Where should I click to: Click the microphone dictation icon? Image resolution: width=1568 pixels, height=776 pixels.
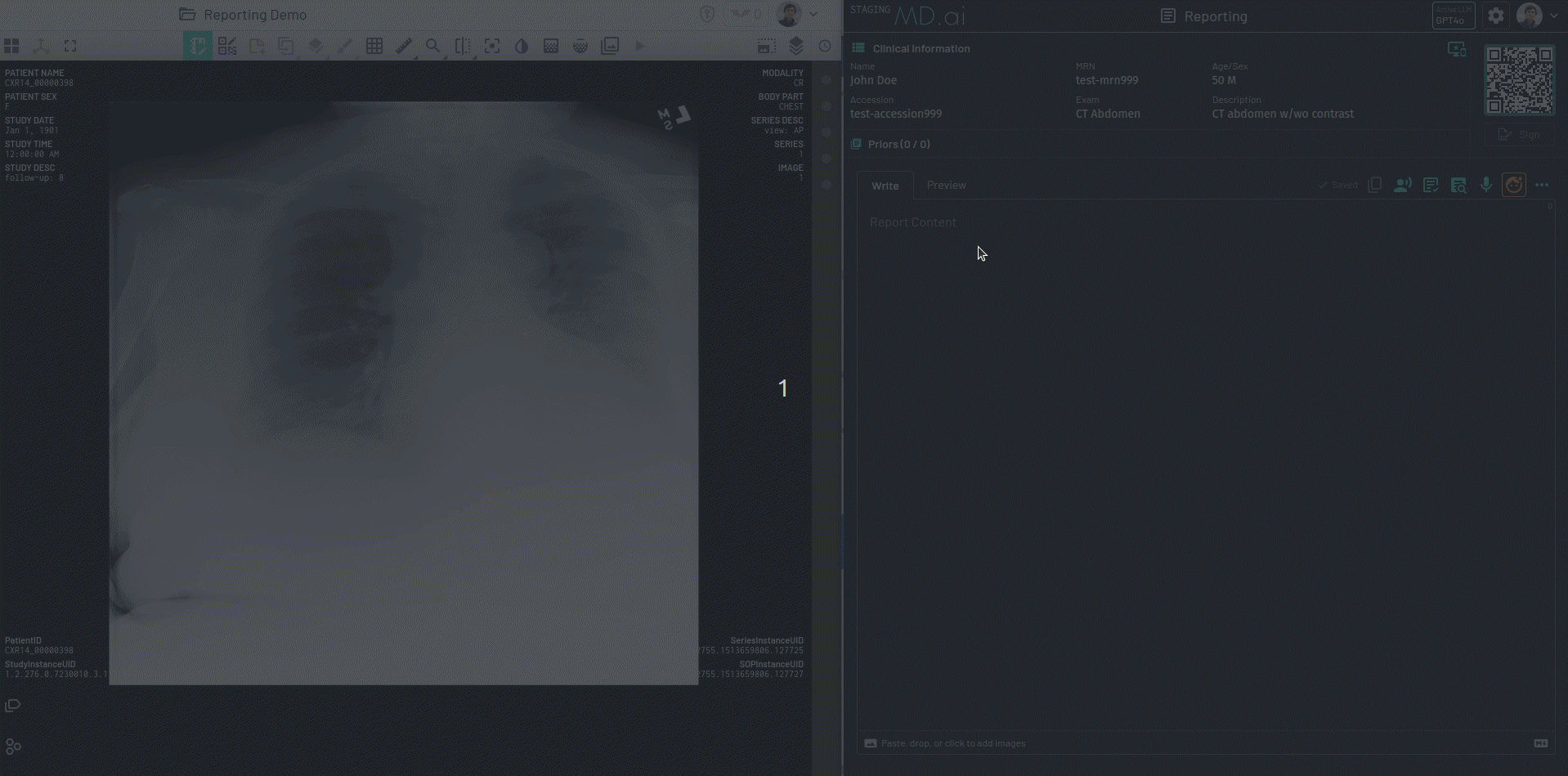1485,186
